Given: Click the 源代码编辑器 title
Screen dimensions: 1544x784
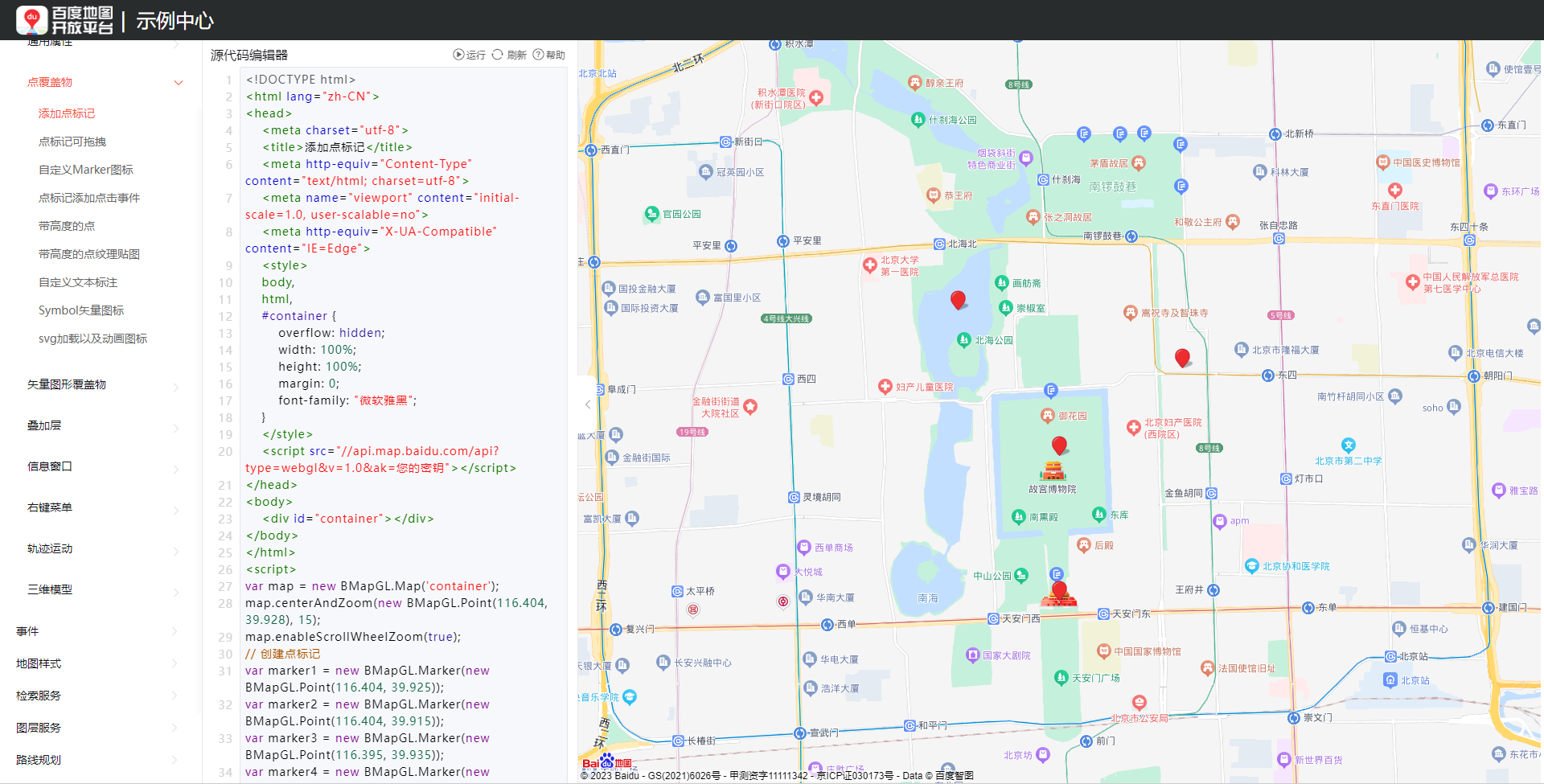Looking at the screenshot, I should coord(248,55).
